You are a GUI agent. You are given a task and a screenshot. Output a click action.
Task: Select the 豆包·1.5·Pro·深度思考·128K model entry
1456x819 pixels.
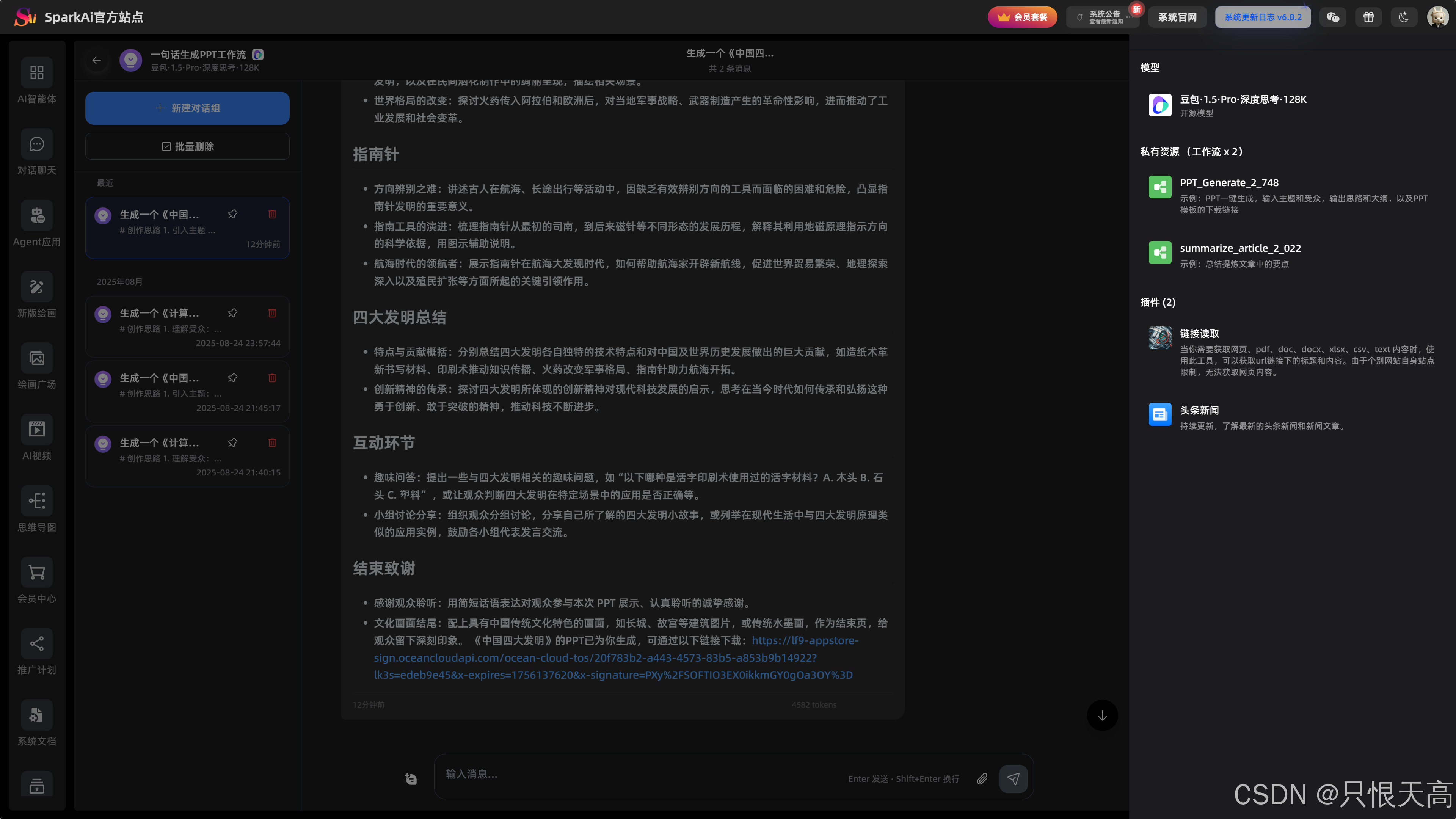click(1292, 105)
